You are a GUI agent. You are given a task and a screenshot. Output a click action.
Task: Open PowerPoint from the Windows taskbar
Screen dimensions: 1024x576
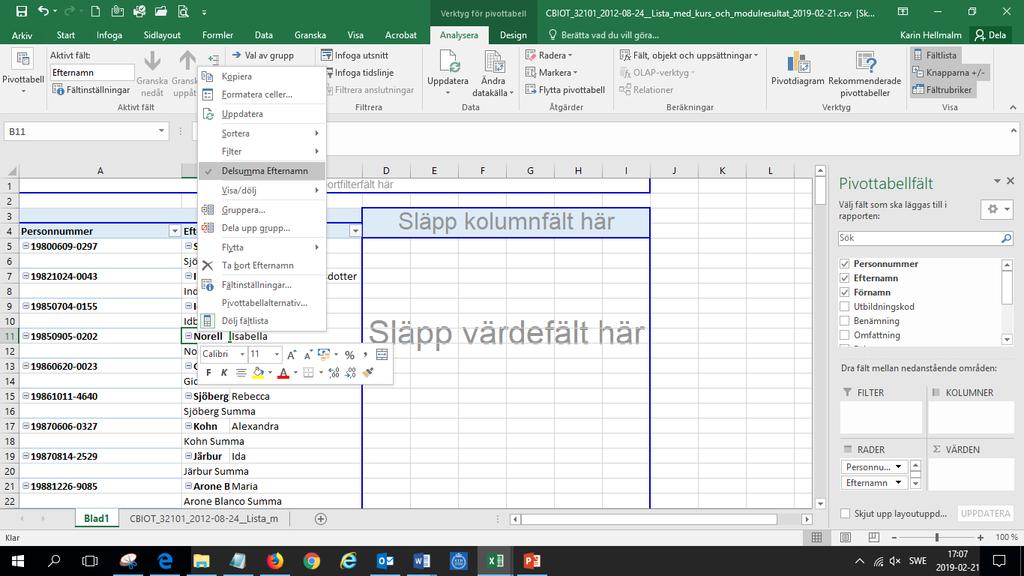pyautogui.click(x=532, y=561)
